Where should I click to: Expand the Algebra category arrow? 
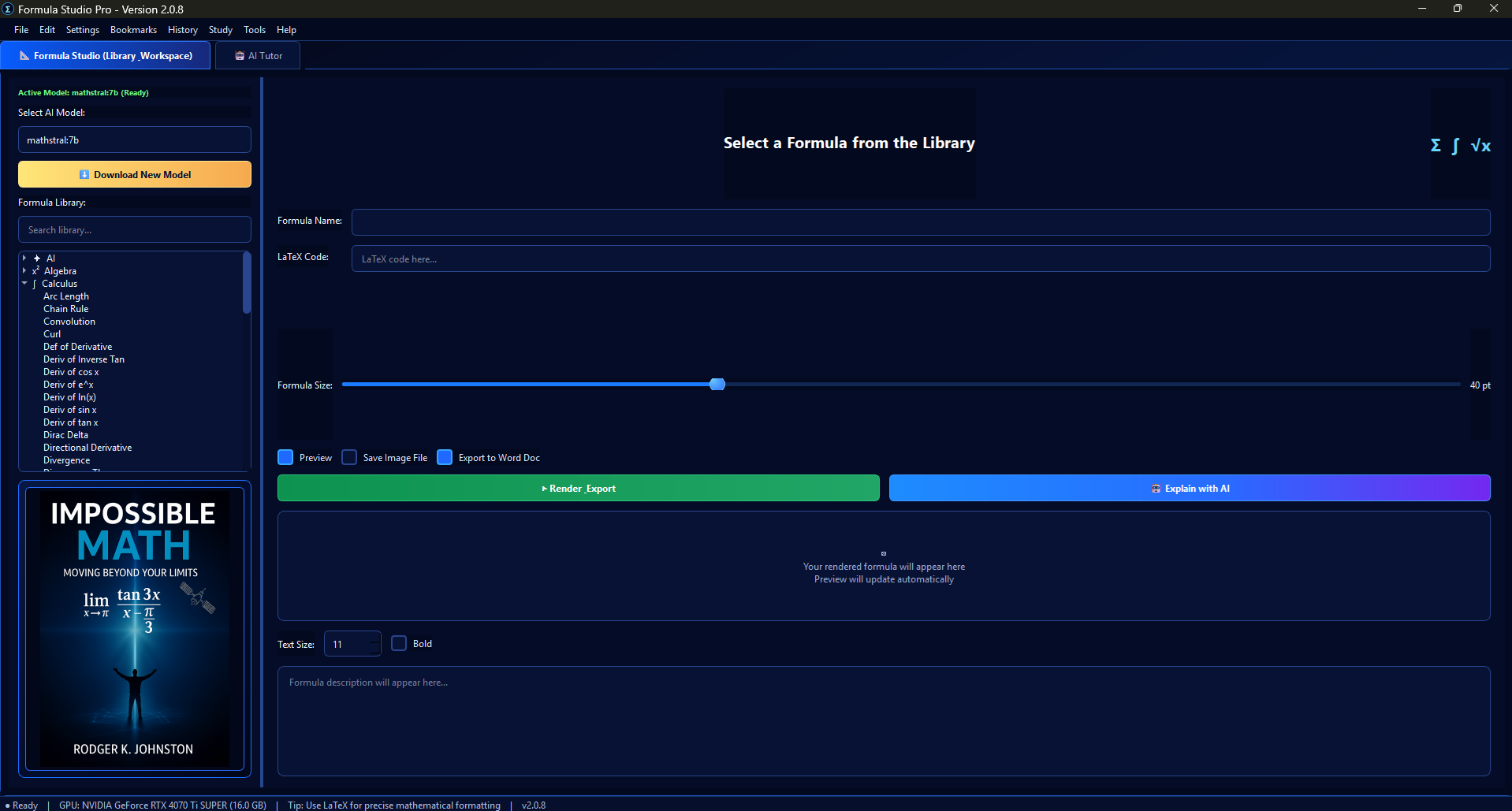click(x=24, y=271)
